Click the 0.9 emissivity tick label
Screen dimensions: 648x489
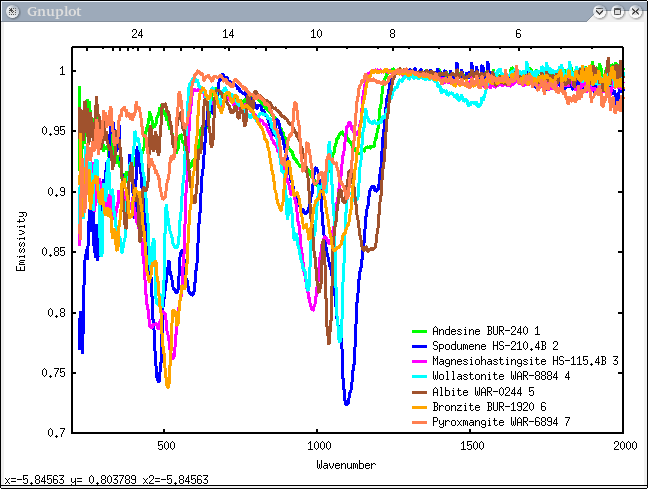pyautogui.click(x=56, y=192)
